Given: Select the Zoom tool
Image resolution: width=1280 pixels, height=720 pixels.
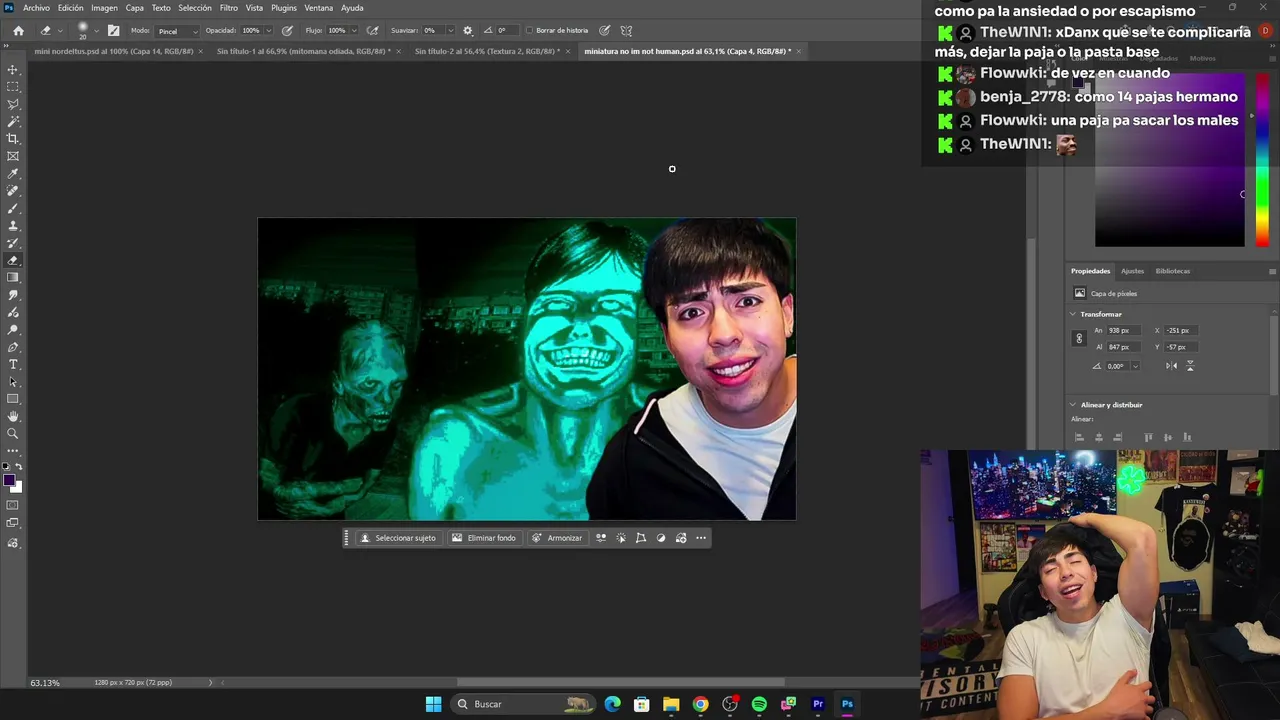Looking at the screenshot, I should tap(13, 434).
